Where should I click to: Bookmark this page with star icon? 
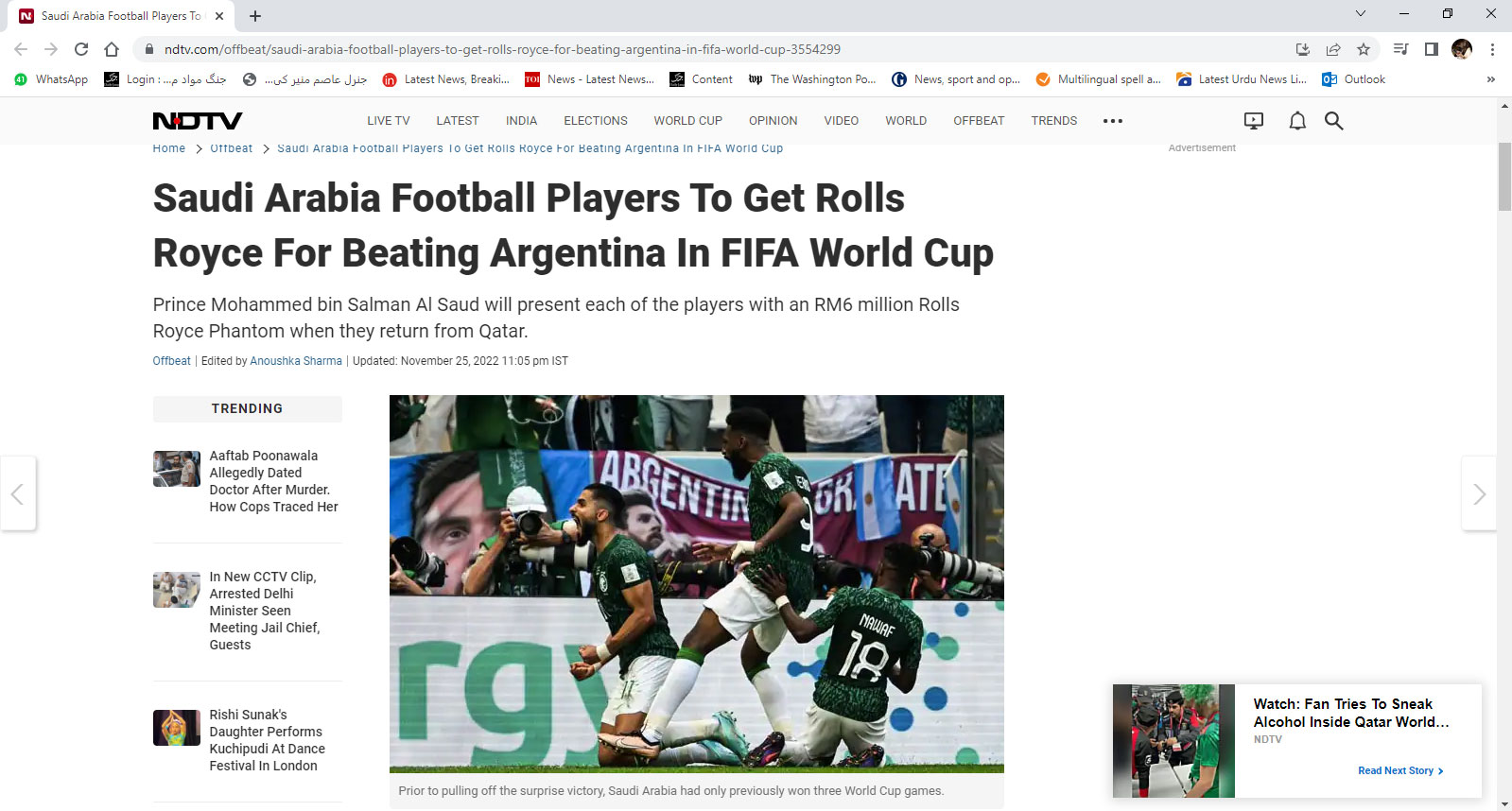(1364, 49)
